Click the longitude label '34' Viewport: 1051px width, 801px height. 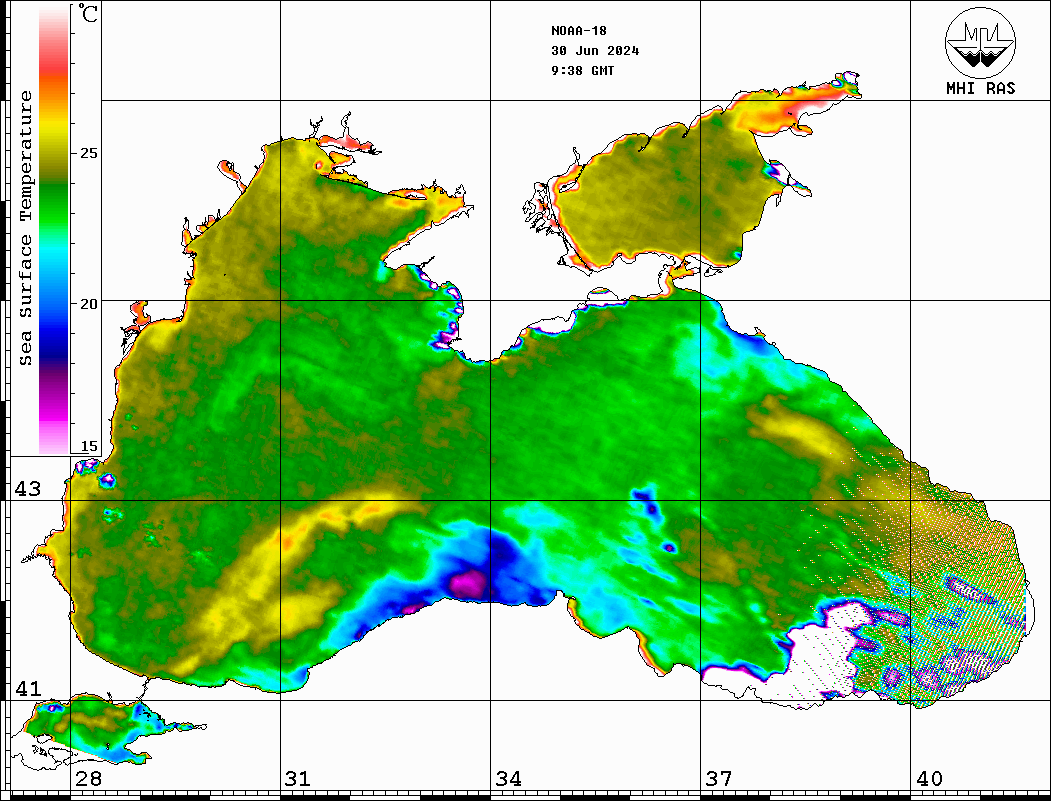[x=509, y=778]
